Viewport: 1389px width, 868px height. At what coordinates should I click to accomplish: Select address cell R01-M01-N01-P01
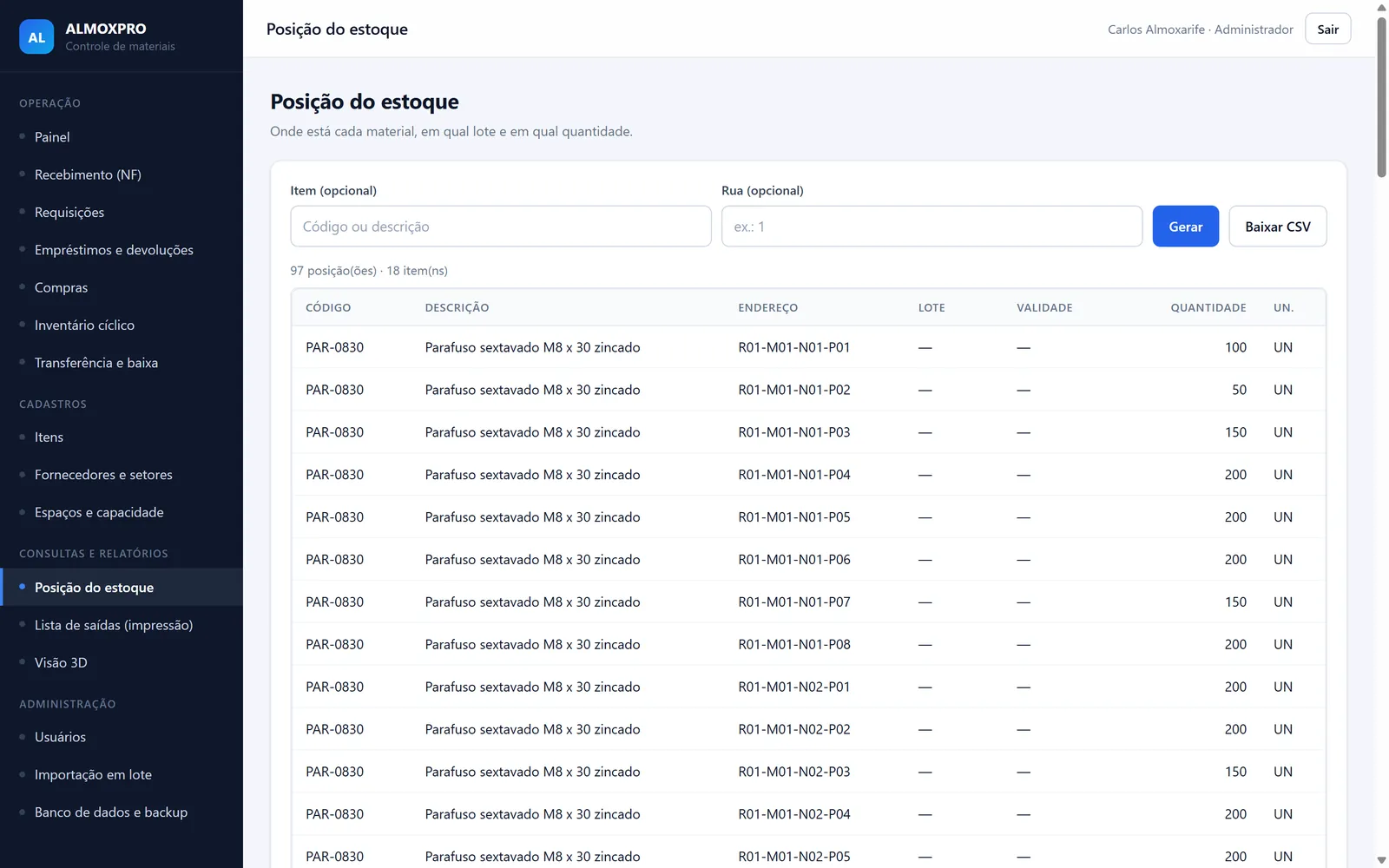[x=794, y=347]
